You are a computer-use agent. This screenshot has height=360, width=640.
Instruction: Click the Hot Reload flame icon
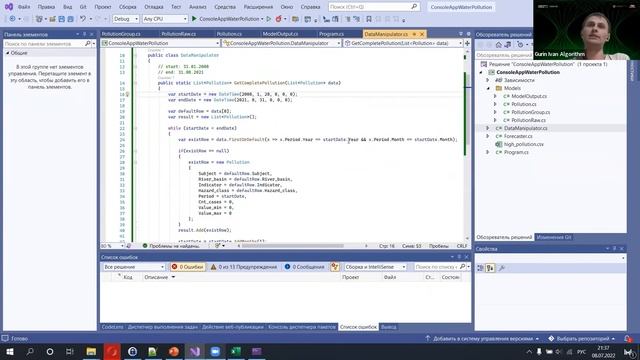(x=278, y=19)
